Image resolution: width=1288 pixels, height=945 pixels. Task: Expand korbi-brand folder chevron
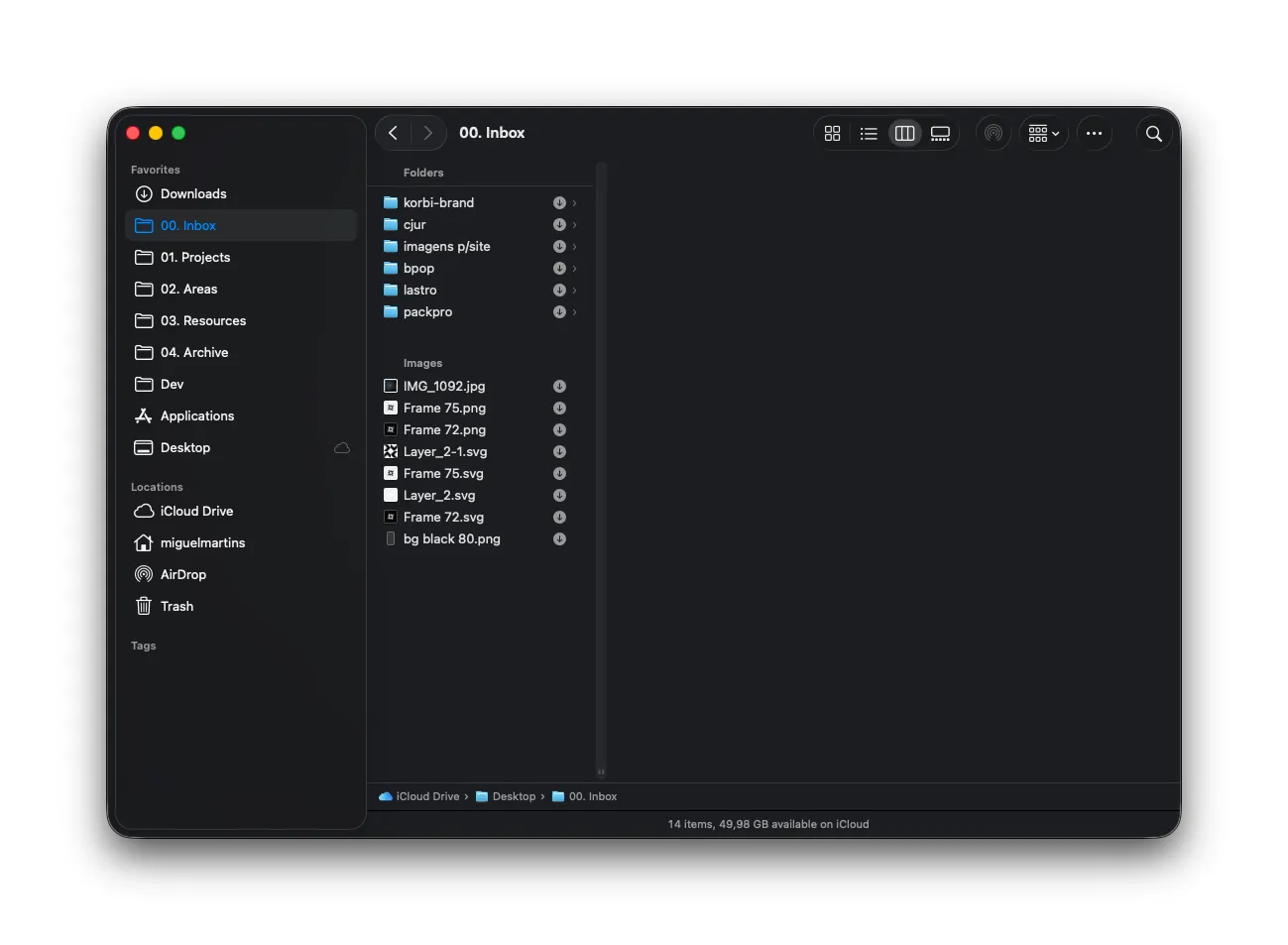pos(574,202)
